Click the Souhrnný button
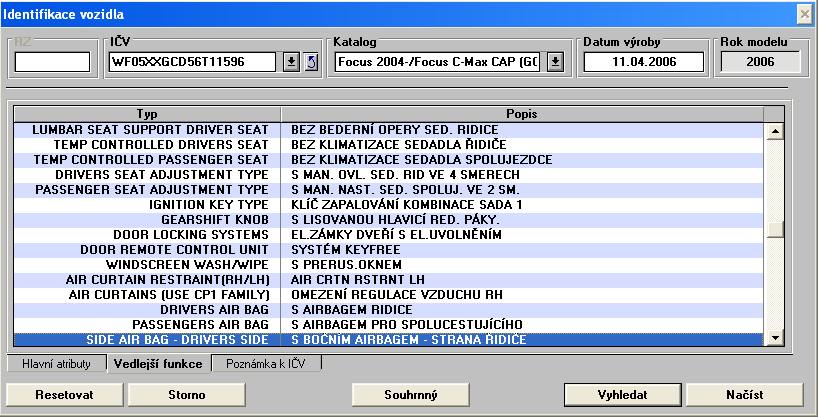 point(411,394)
